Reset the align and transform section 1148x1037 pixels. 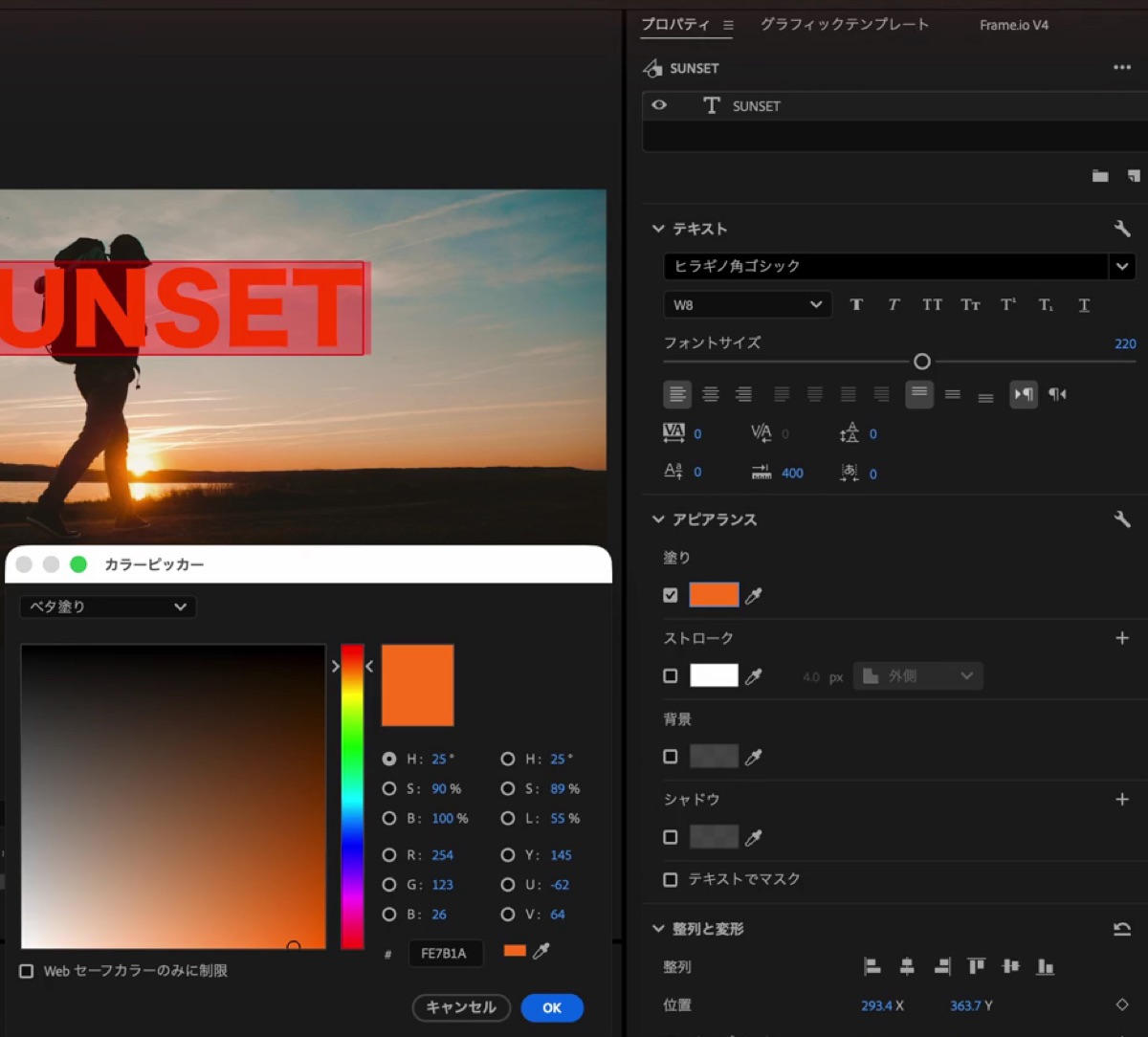1122,929
